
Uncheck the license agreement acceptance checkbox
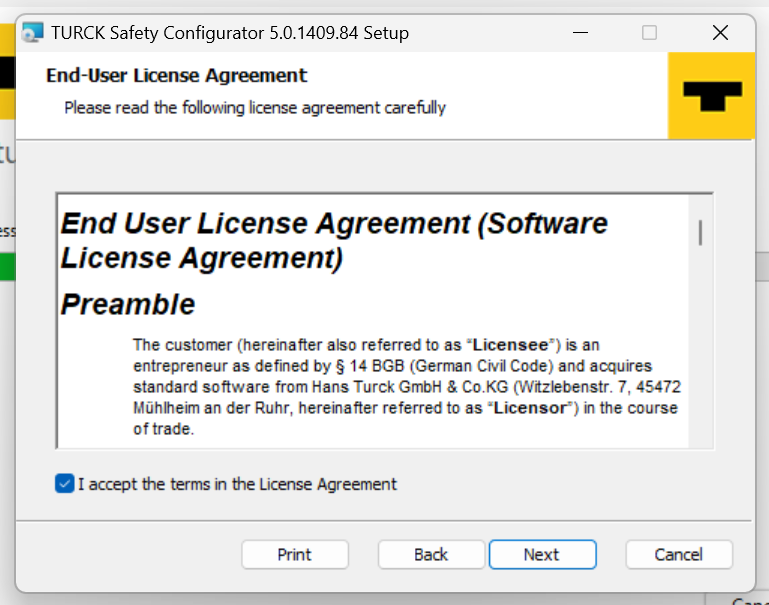[65, 483]
